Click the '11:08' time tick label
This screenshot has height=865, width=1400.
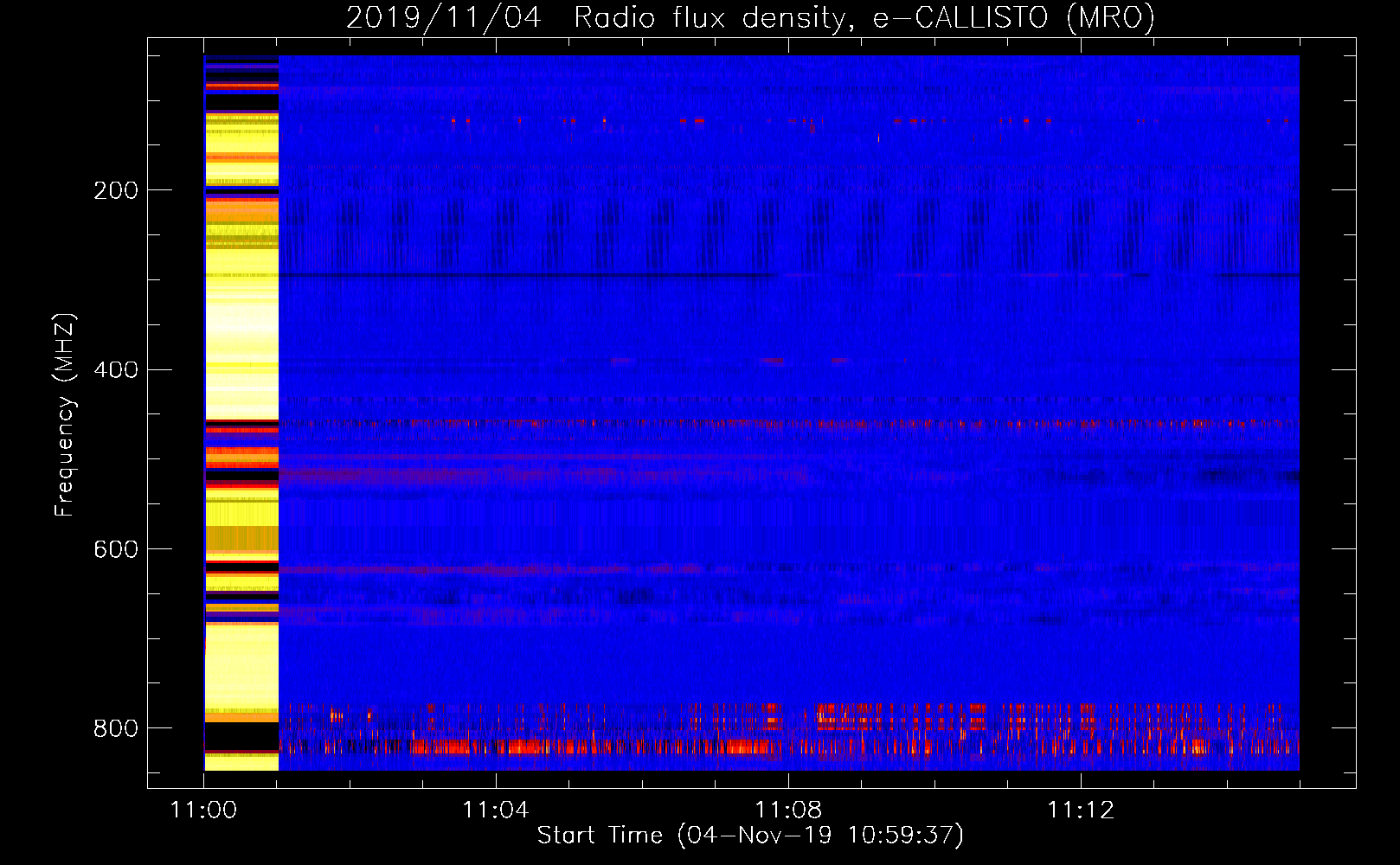[788, 811]
